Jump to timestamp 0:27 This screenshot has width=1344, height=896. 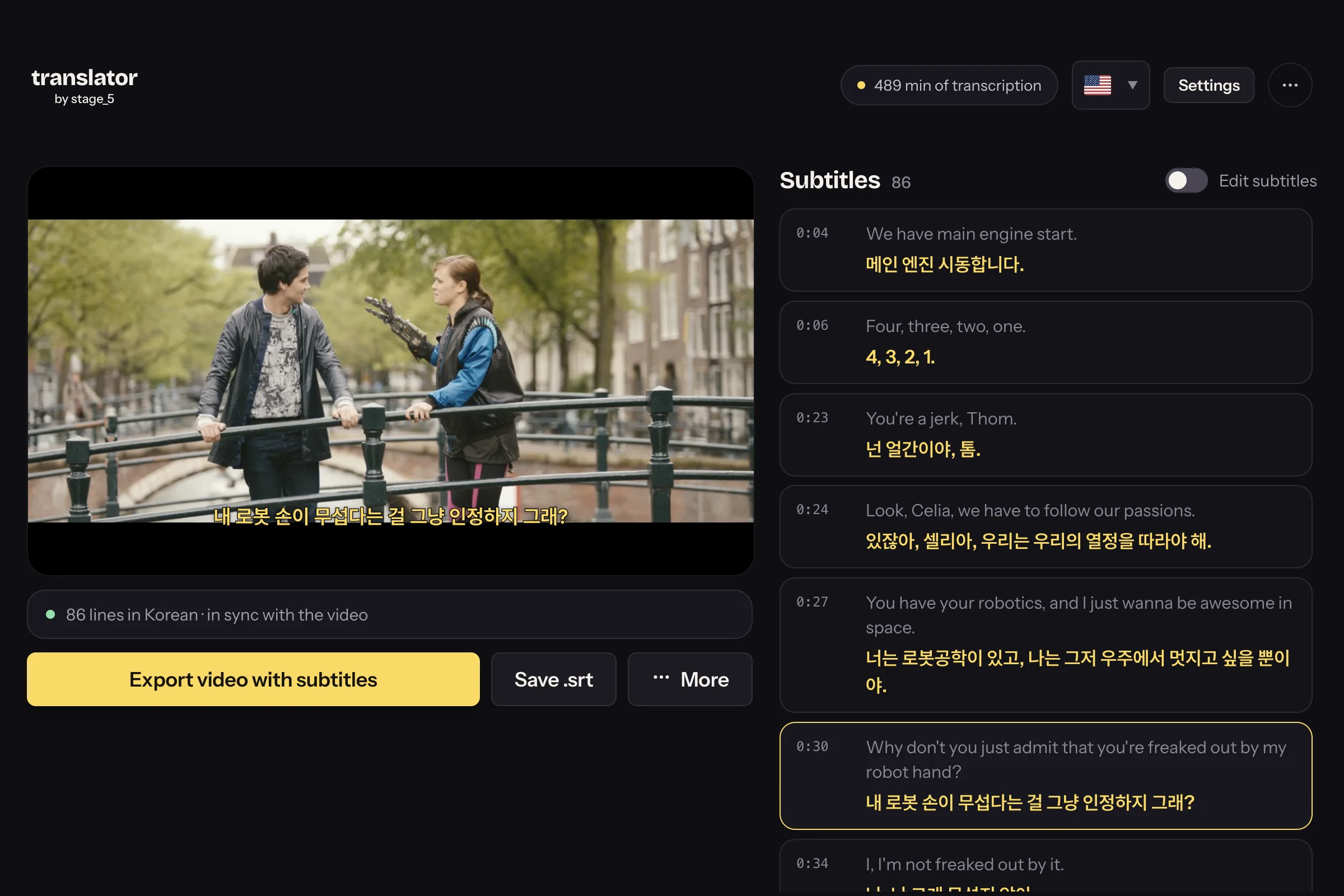pos(812,603)
